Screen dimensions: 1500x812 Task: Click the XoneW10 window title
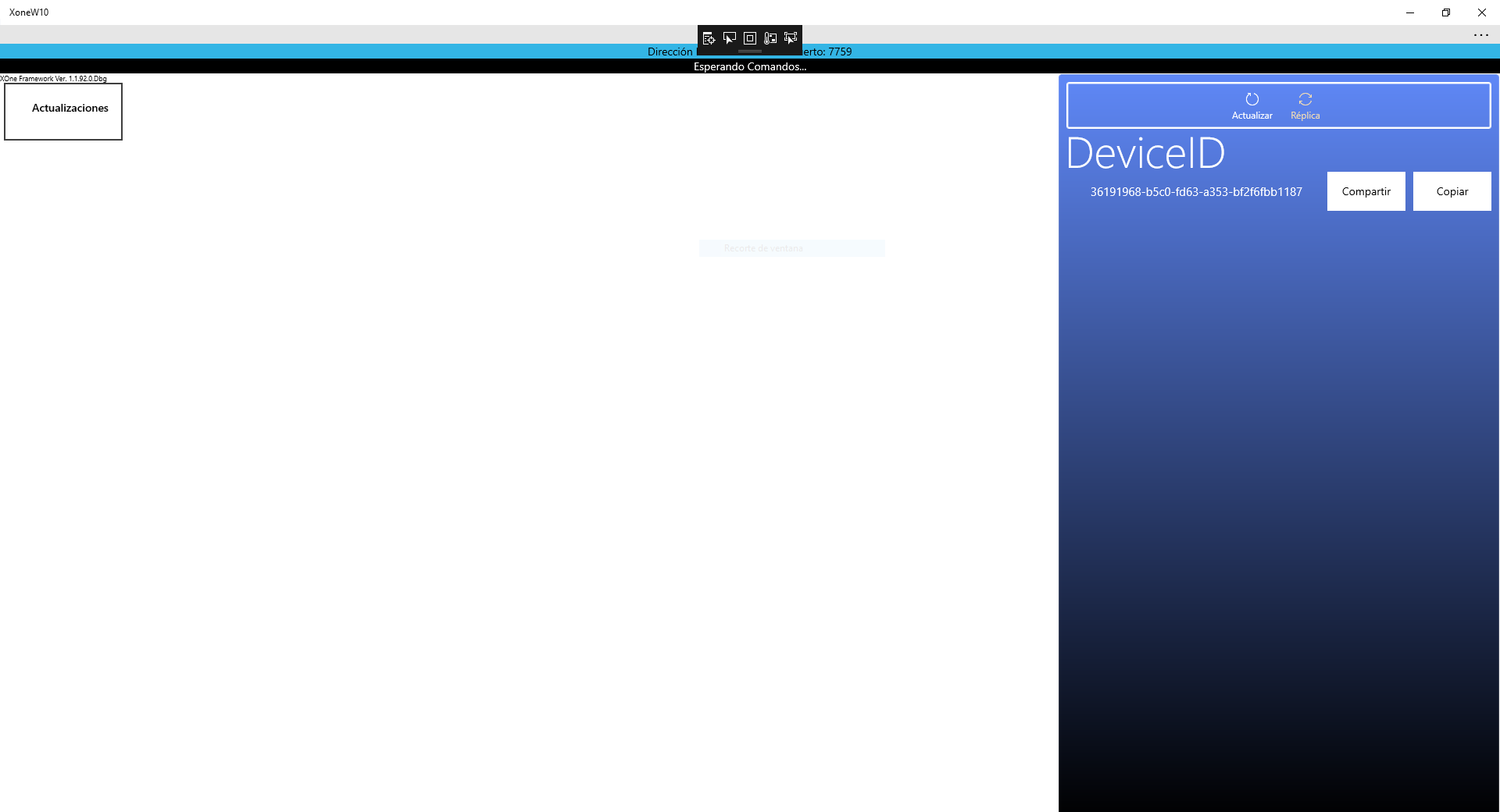tap(29, 12)
